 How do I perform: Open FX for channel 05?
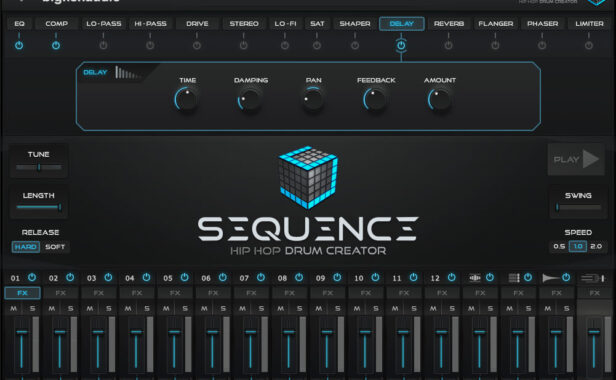[x=175, y=293]
